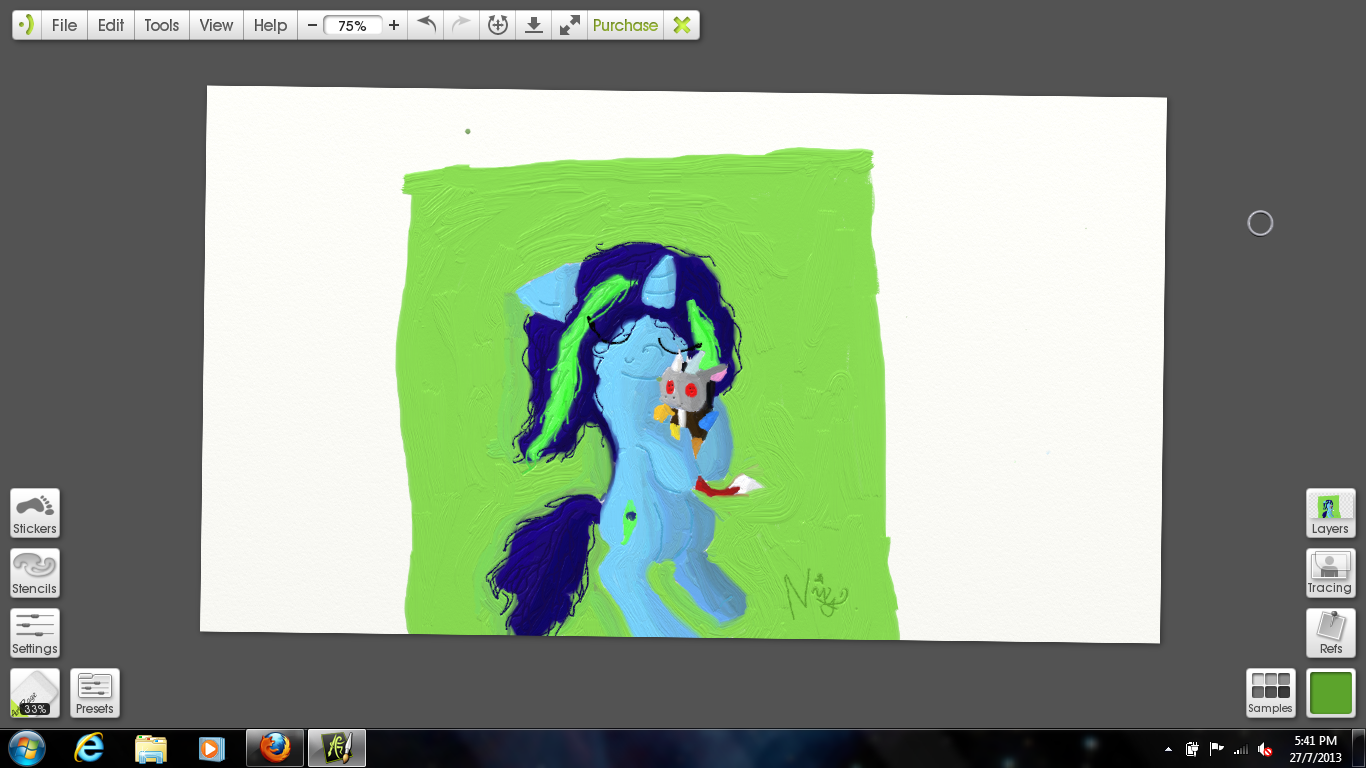The width and height of the screenshot is (1366, 768).
Task: Open the View menu
Action: pyautogui.click(x=216, y=25)
